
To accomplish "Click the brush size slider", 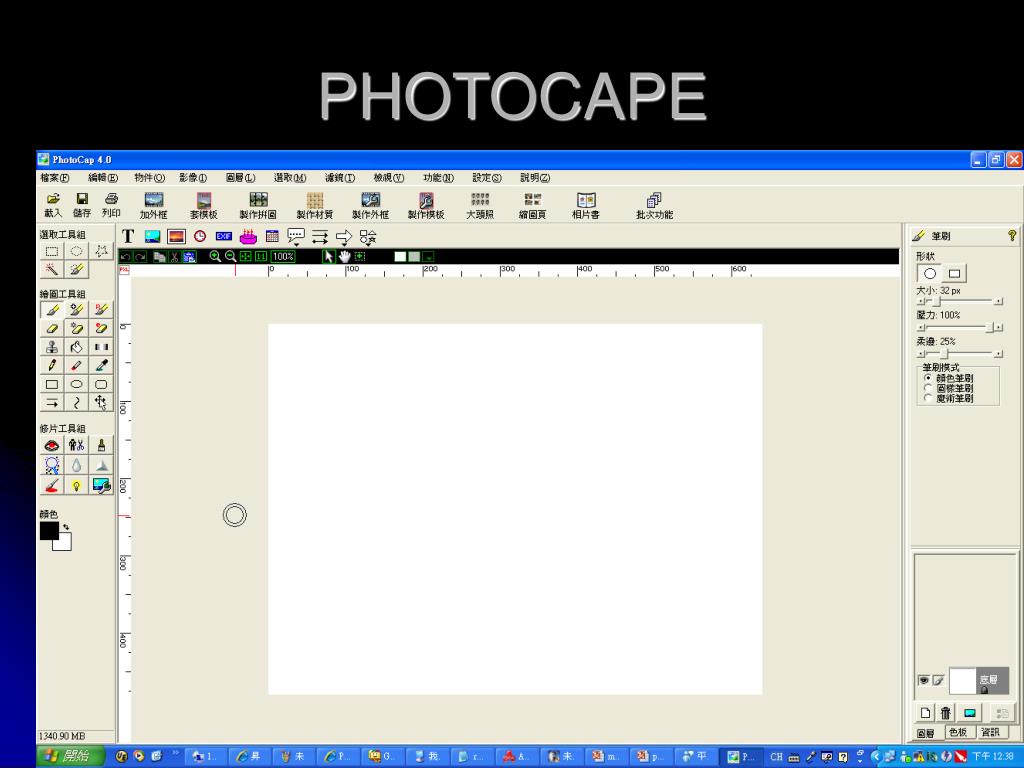I will tap(959, 301).
